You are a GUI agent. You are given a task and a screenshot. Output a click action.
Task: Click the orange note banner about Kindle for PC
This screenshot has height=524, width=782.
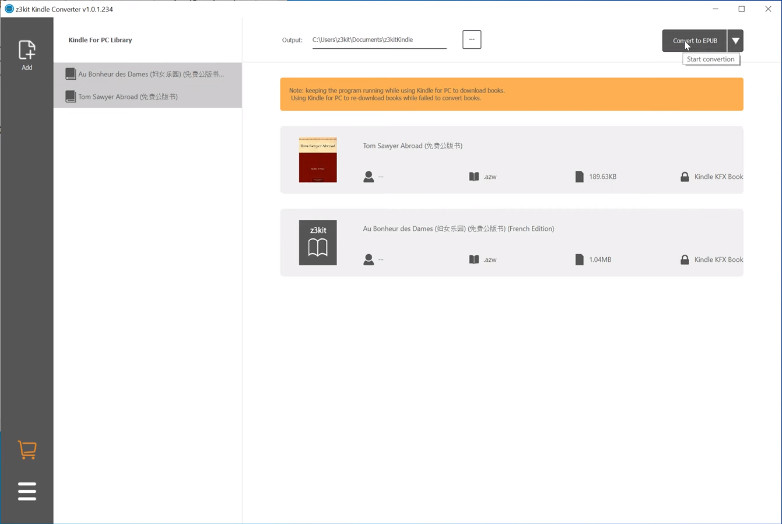click(x=512, y=94)
